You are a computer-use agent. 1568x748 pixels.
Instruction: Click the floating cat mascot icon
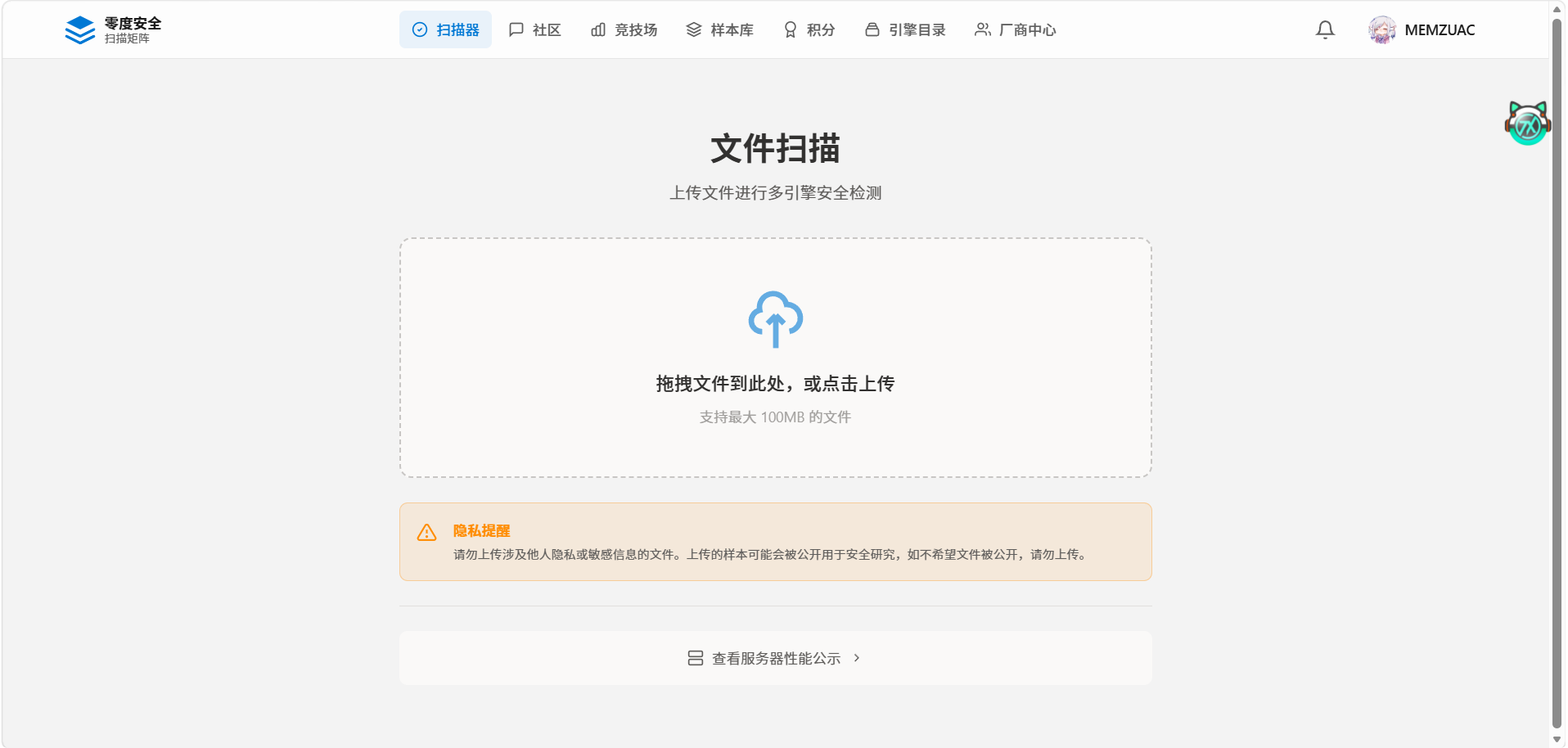coord(1527,124)
